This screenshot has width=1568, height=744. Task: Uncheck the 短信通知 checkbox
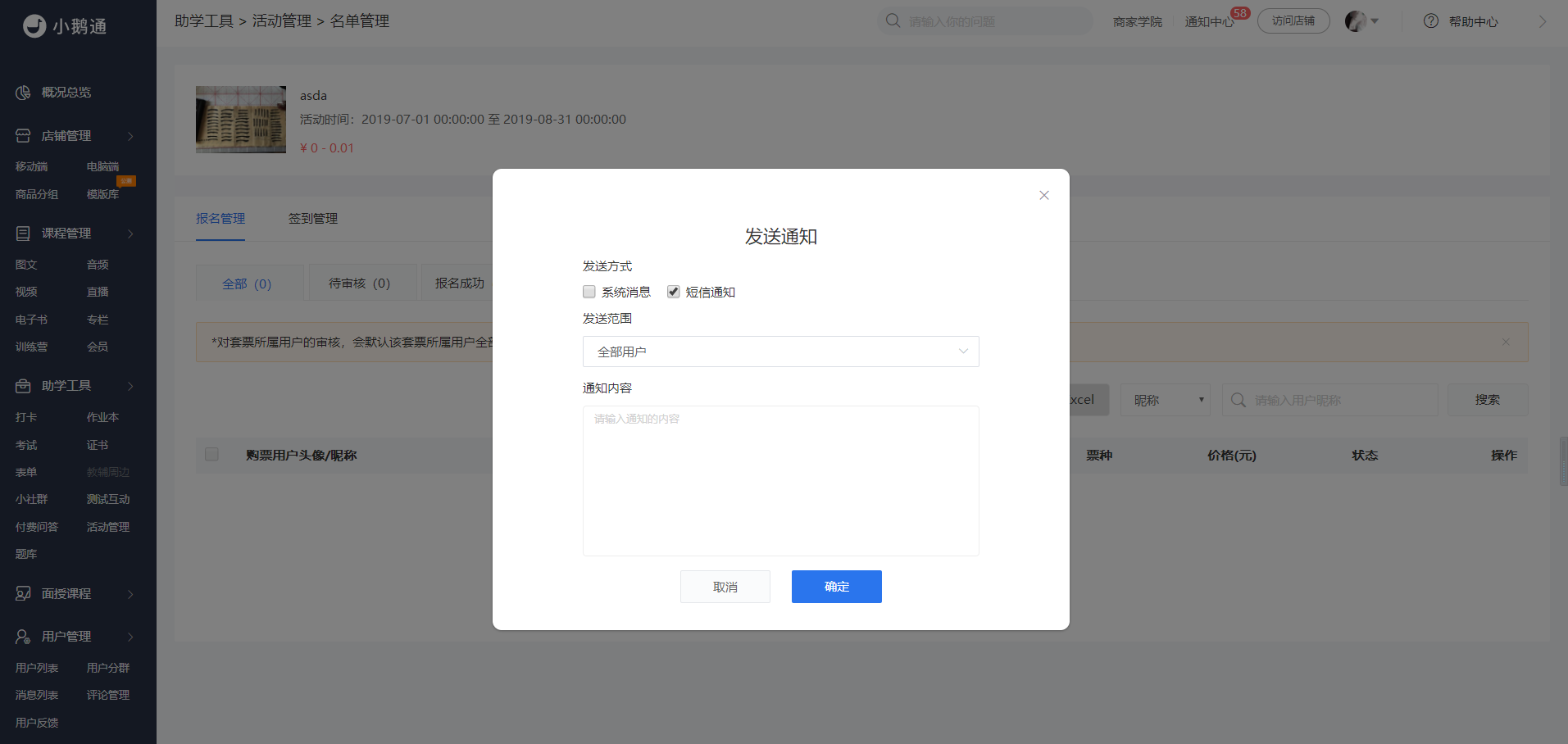tap(674, 292)
